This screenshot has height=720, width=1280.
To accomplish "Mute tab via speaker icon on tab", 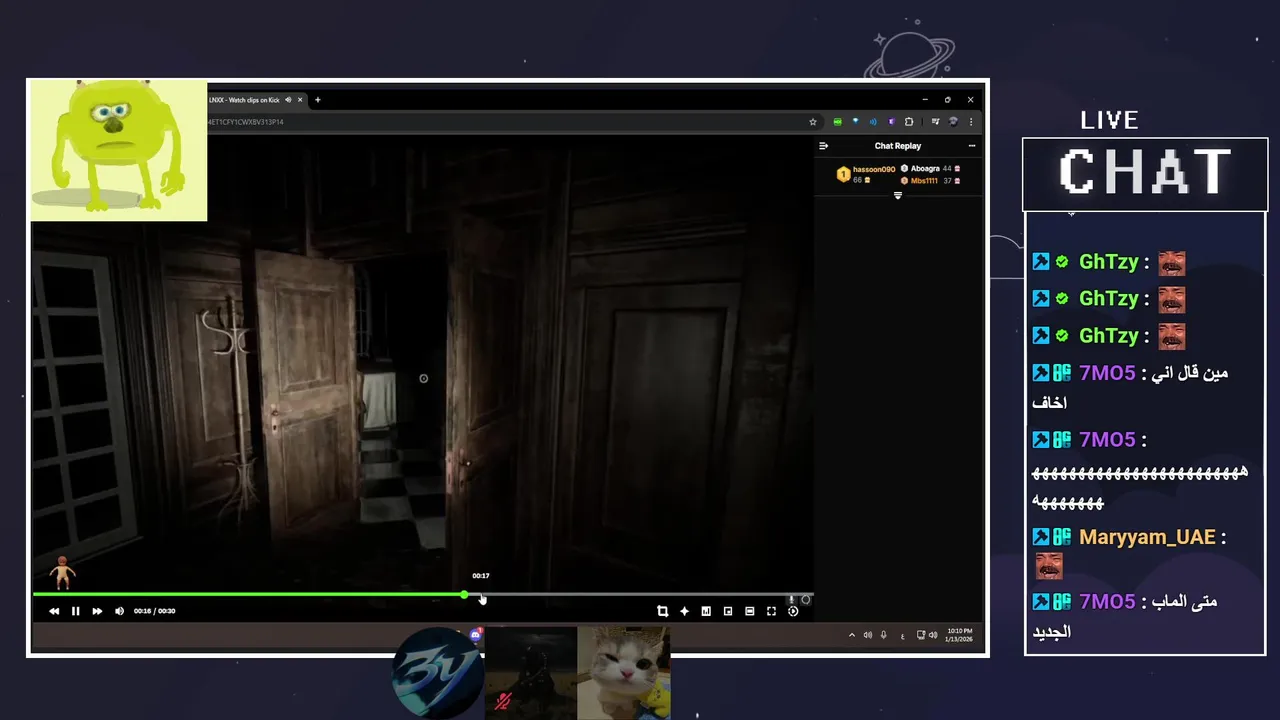I will (x=288, y=100).
